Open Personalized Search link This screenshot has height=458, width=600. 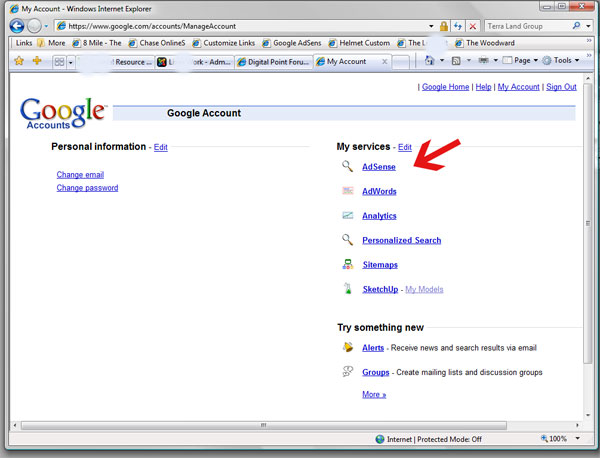401,240
